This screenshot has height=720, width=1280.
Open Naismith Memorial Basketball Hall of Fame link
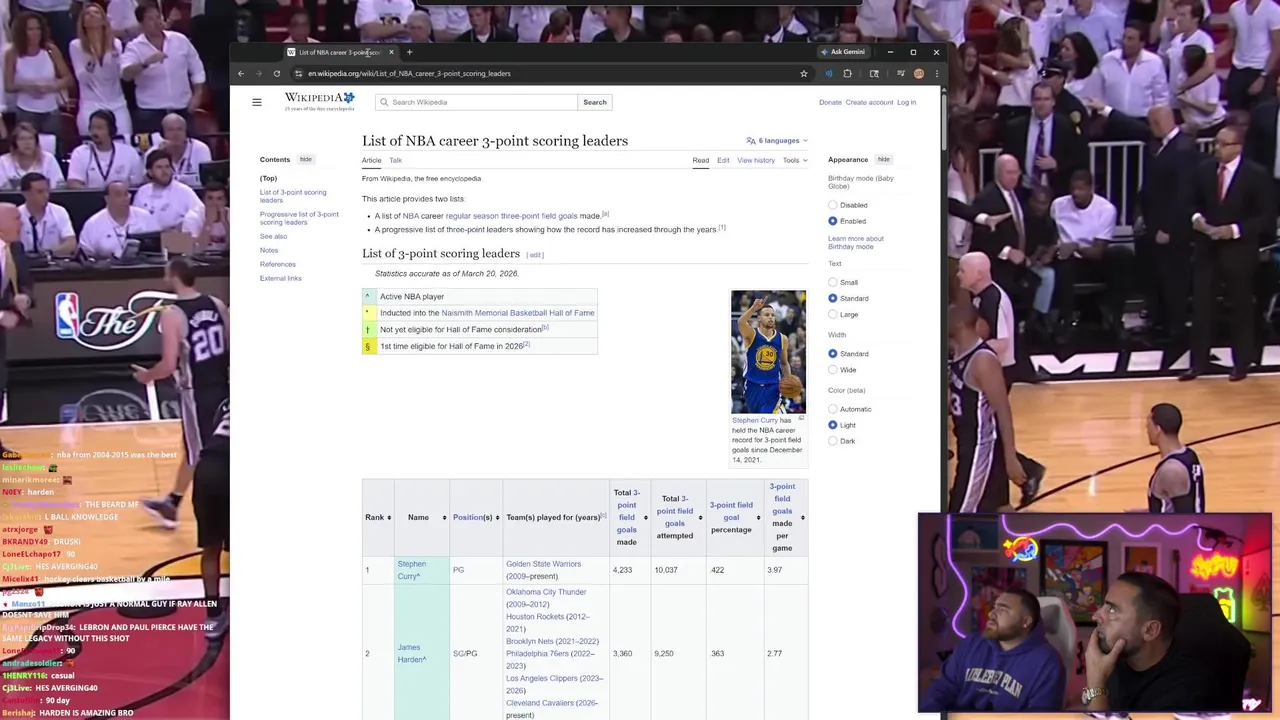[x=518, y=313]
